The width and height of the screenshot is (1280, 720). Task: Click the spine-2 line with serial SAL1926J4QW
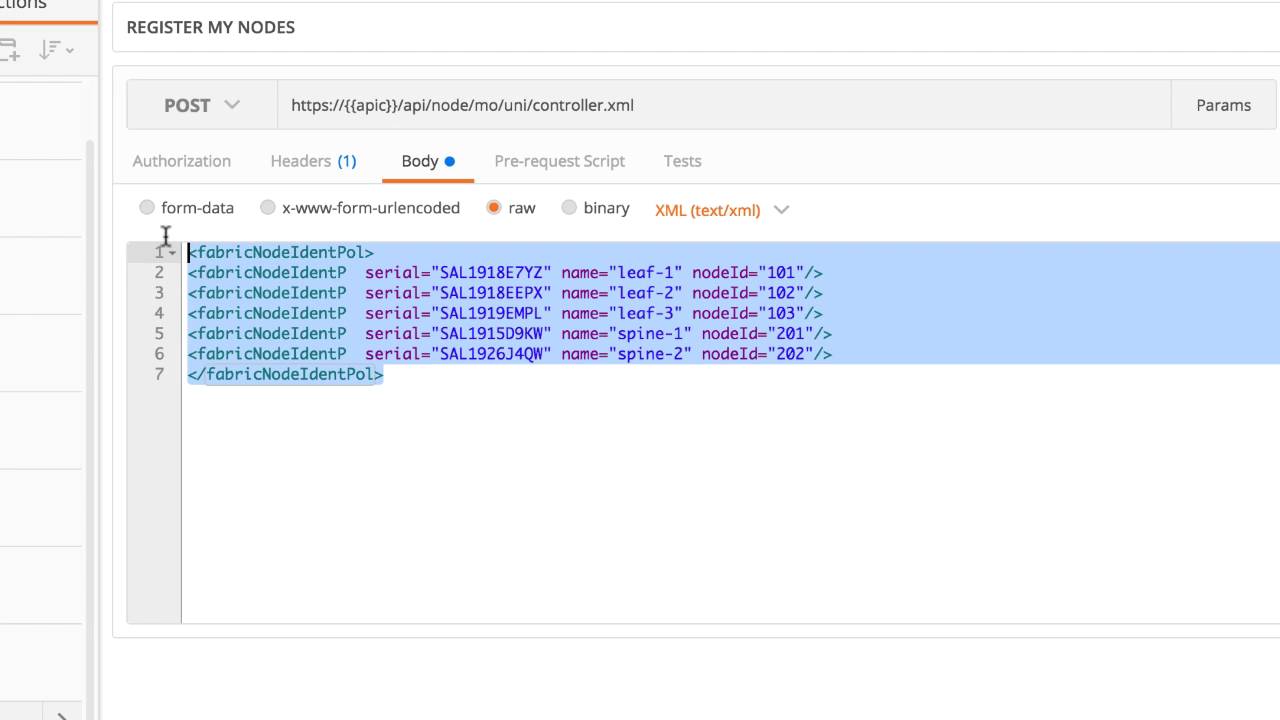(509, 354)
